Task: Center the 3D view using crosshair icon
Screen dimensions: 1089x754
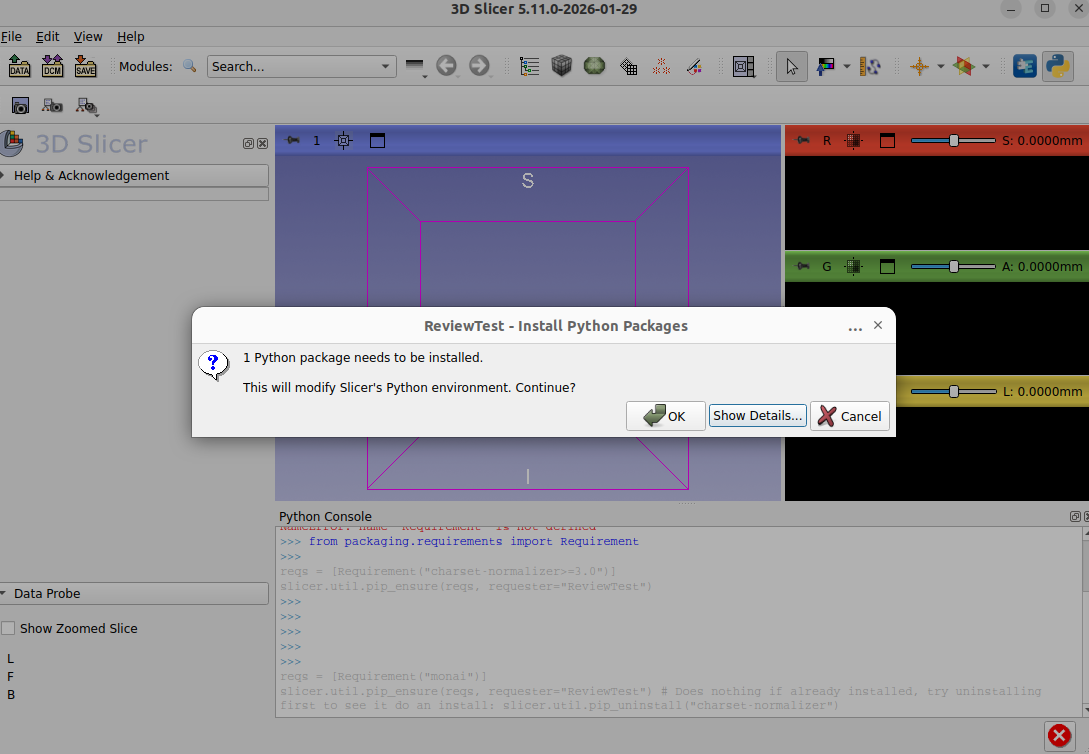Action: (x=343, y=141)
